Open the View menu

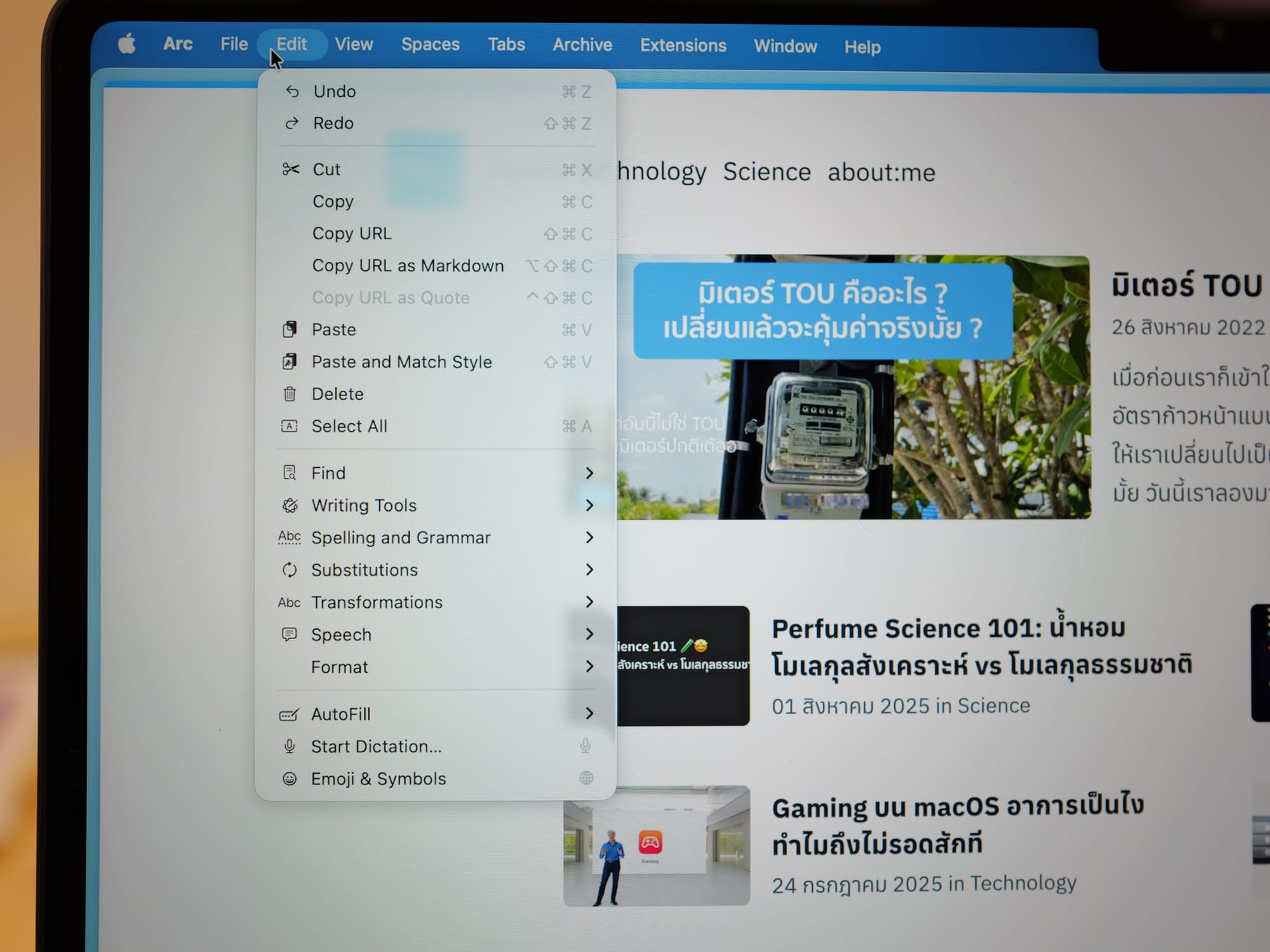[354, 44]
